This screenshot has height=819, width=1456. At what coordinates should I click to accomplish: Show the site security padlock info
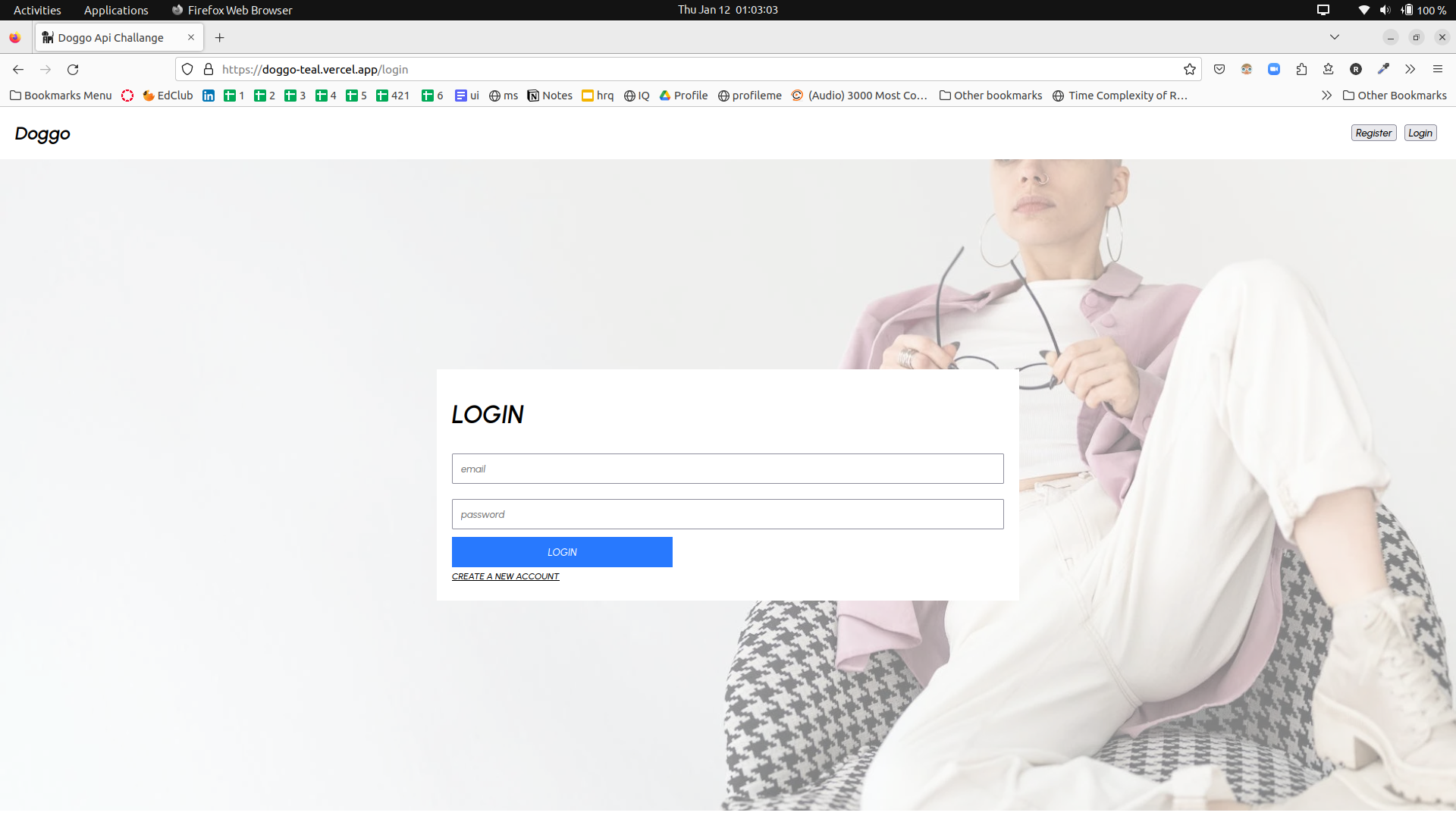click(209, 69)
